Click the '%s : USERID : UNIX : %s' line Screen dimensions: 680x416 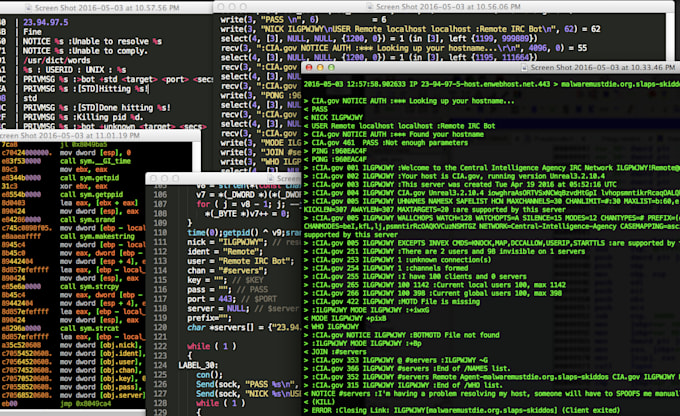(x=75, y=70)
